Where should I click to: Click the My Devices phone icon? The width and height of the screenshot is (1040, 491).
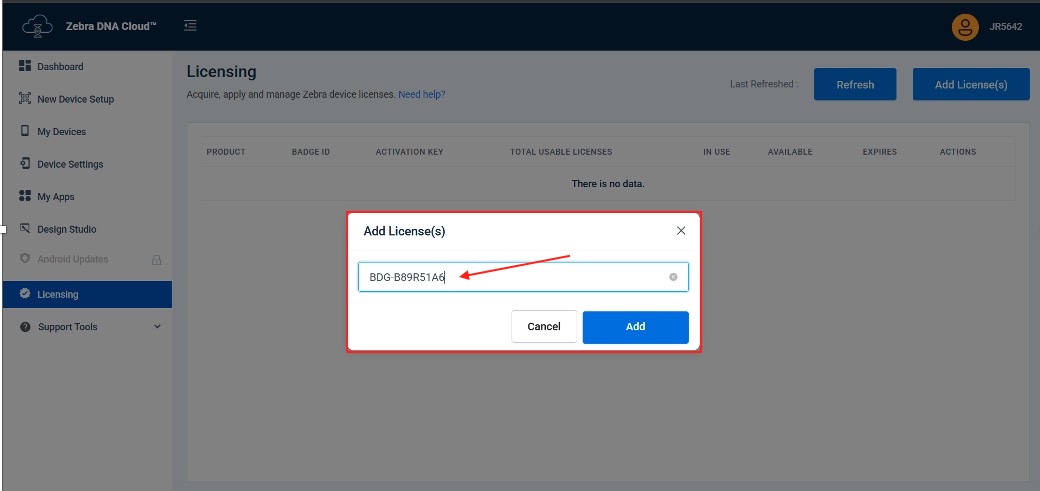(25, 131)
